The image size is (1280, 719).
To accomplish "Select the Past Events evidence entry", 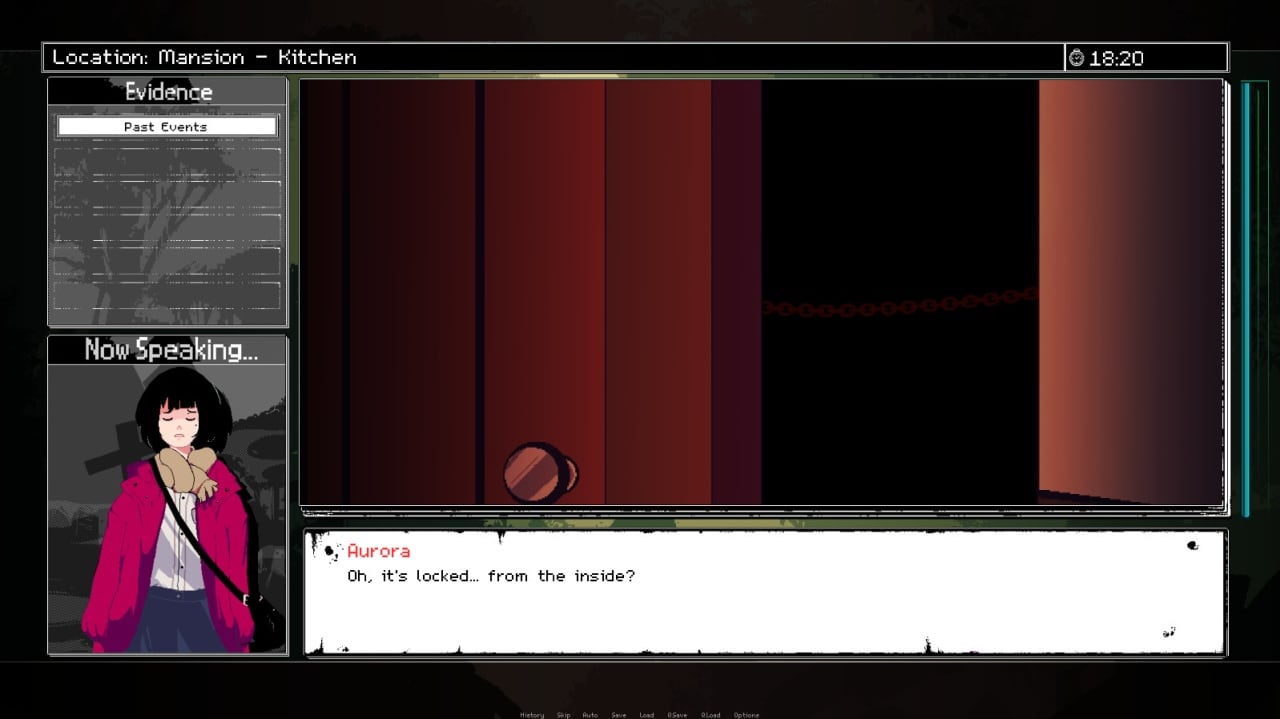I will pyautogui.click(x=167, y=127).
